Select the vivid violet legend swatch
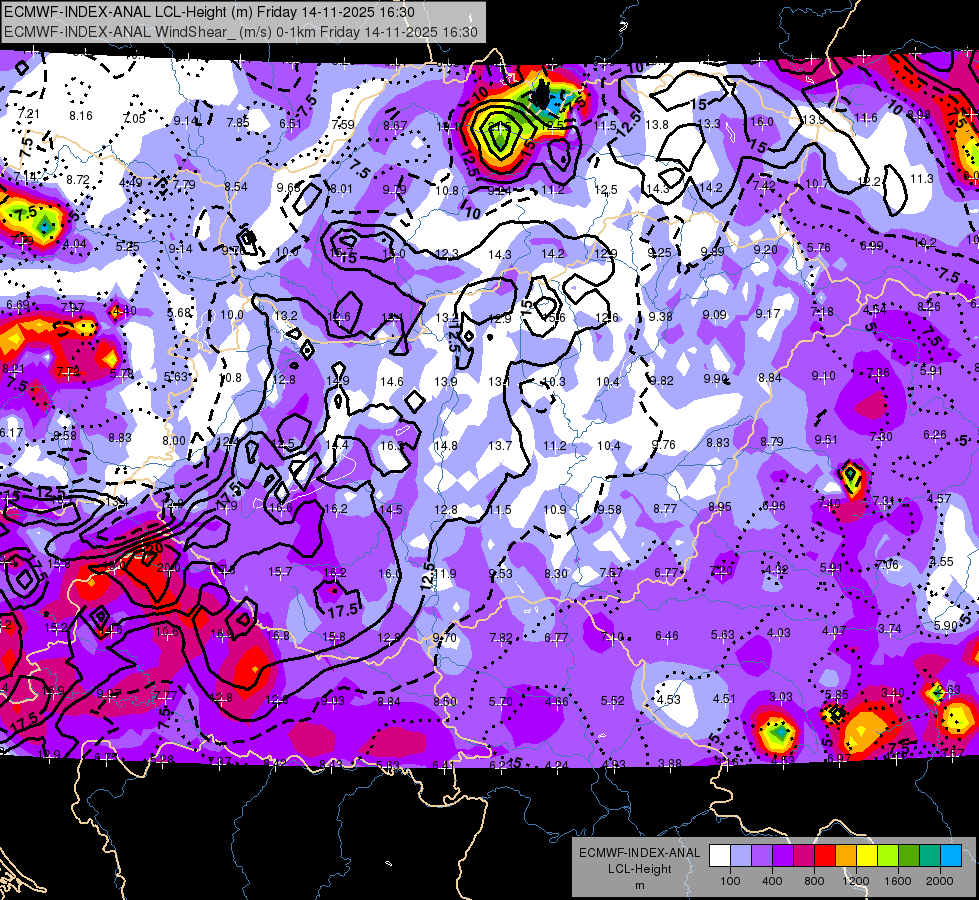 click(x=783, y=856)
